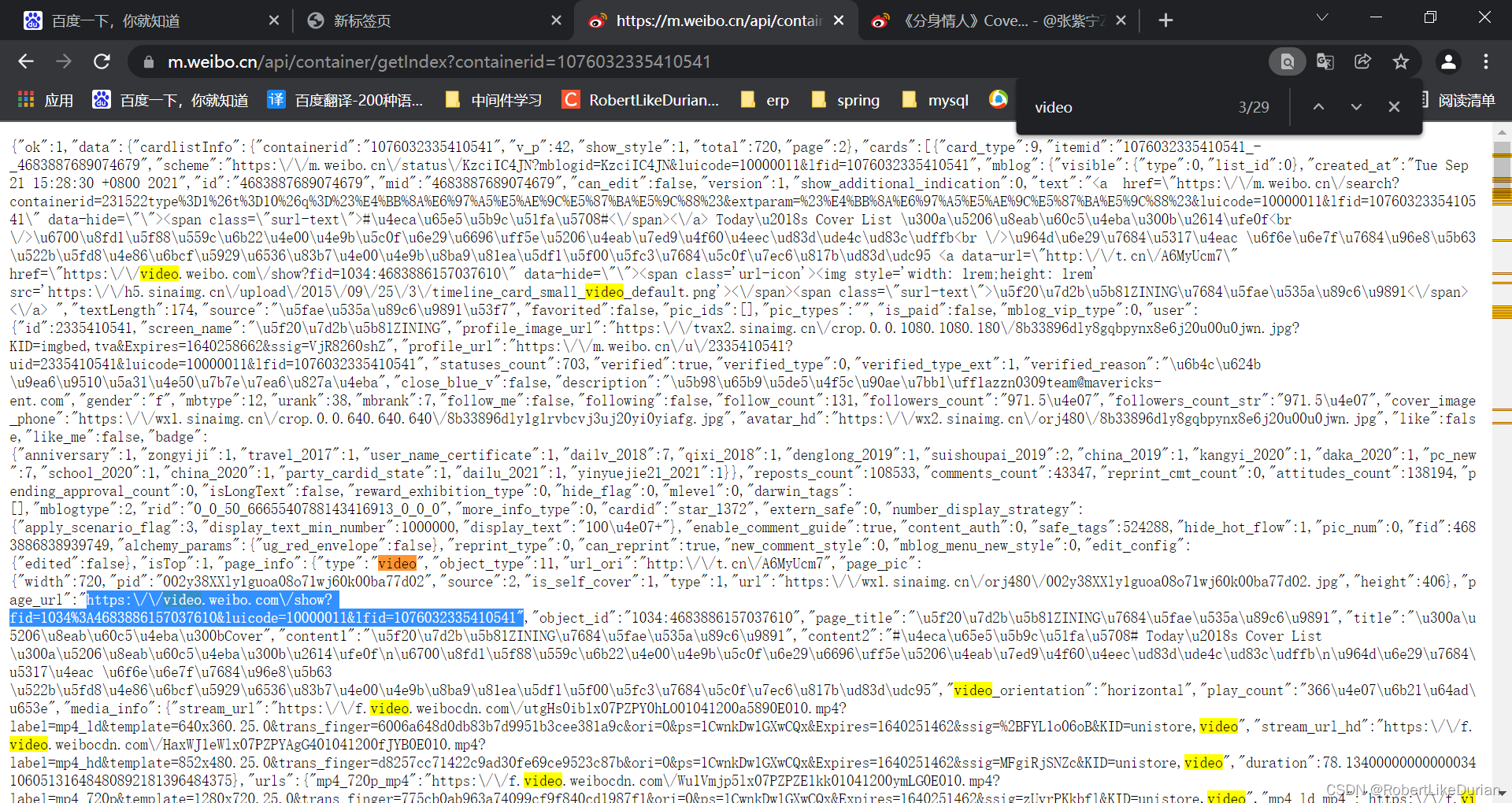This screenshot has height=803, width=1512.
Task: Bookmark this page with the star
Action: point(1401,61)
